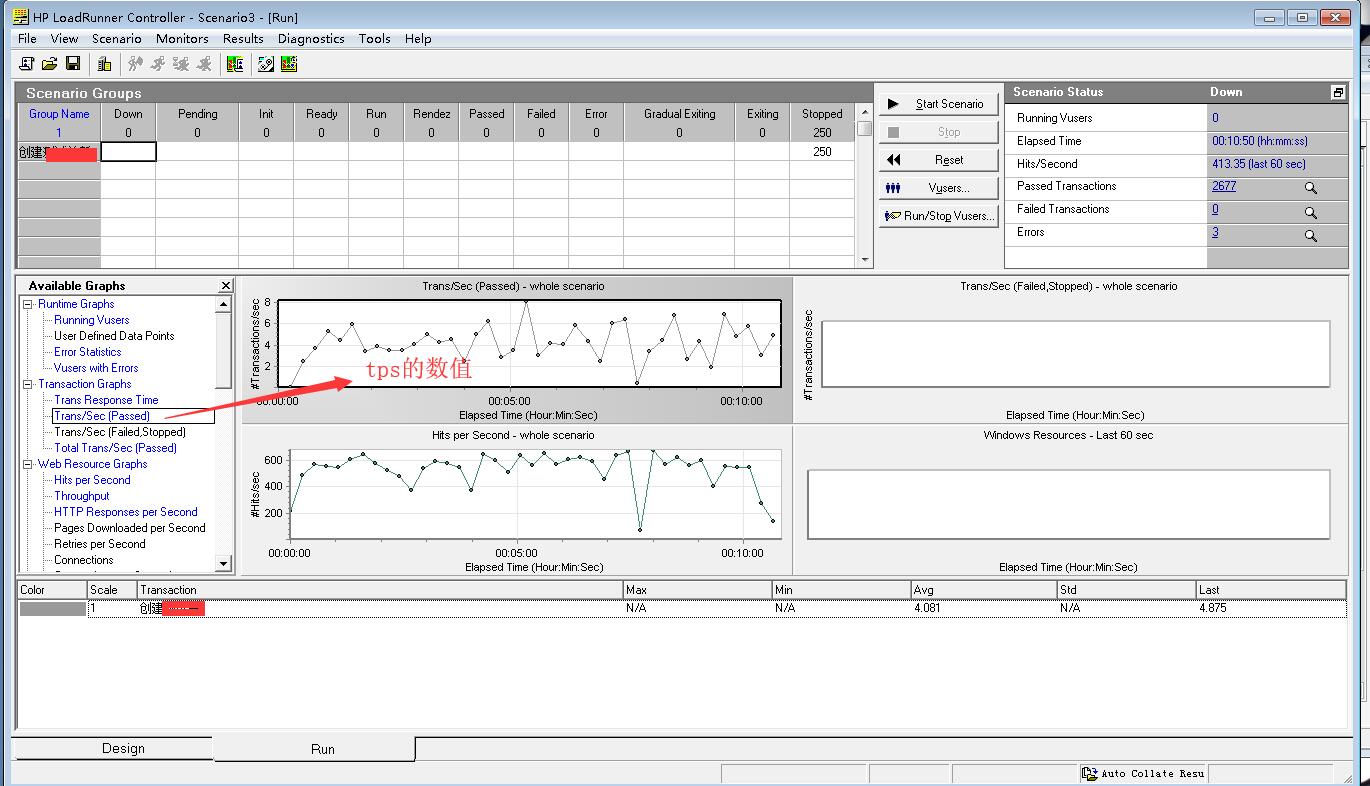Click the Auto Collate Results status indicator
Image resolution: width=1370 pixels, height=786 pixels.
1145,773
